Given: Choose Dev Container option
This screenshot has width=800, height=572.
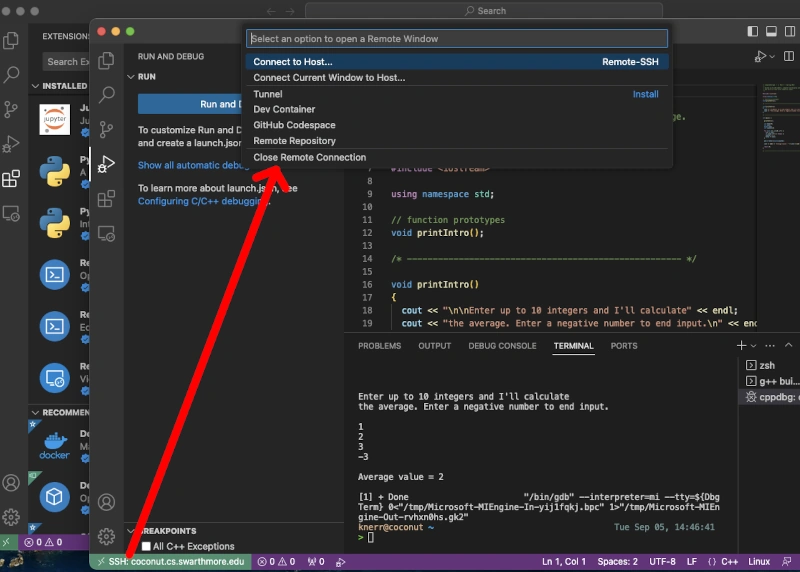Looking at the screenshot, I should [457, 109].
